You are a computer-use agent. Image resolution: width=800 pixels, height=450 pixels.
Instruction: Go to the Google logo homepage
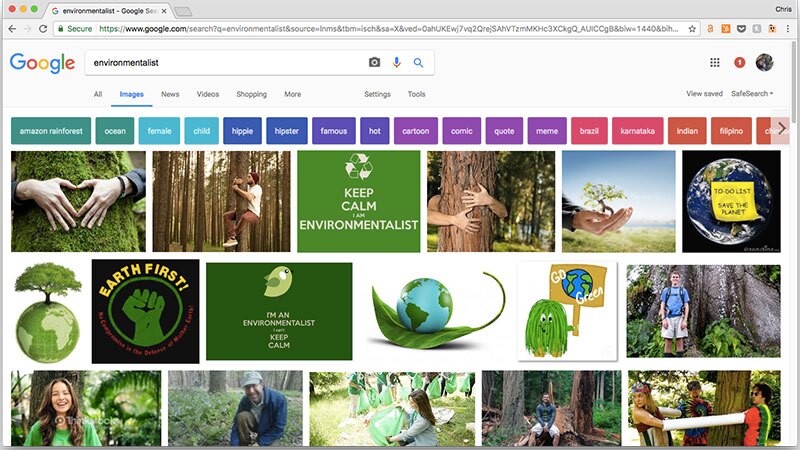[42, 63]
